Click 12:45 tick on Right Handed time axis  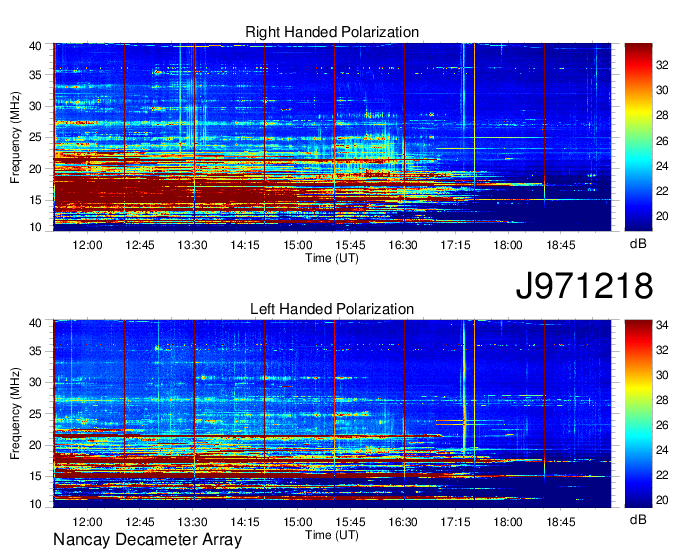(x=140, y=245)
